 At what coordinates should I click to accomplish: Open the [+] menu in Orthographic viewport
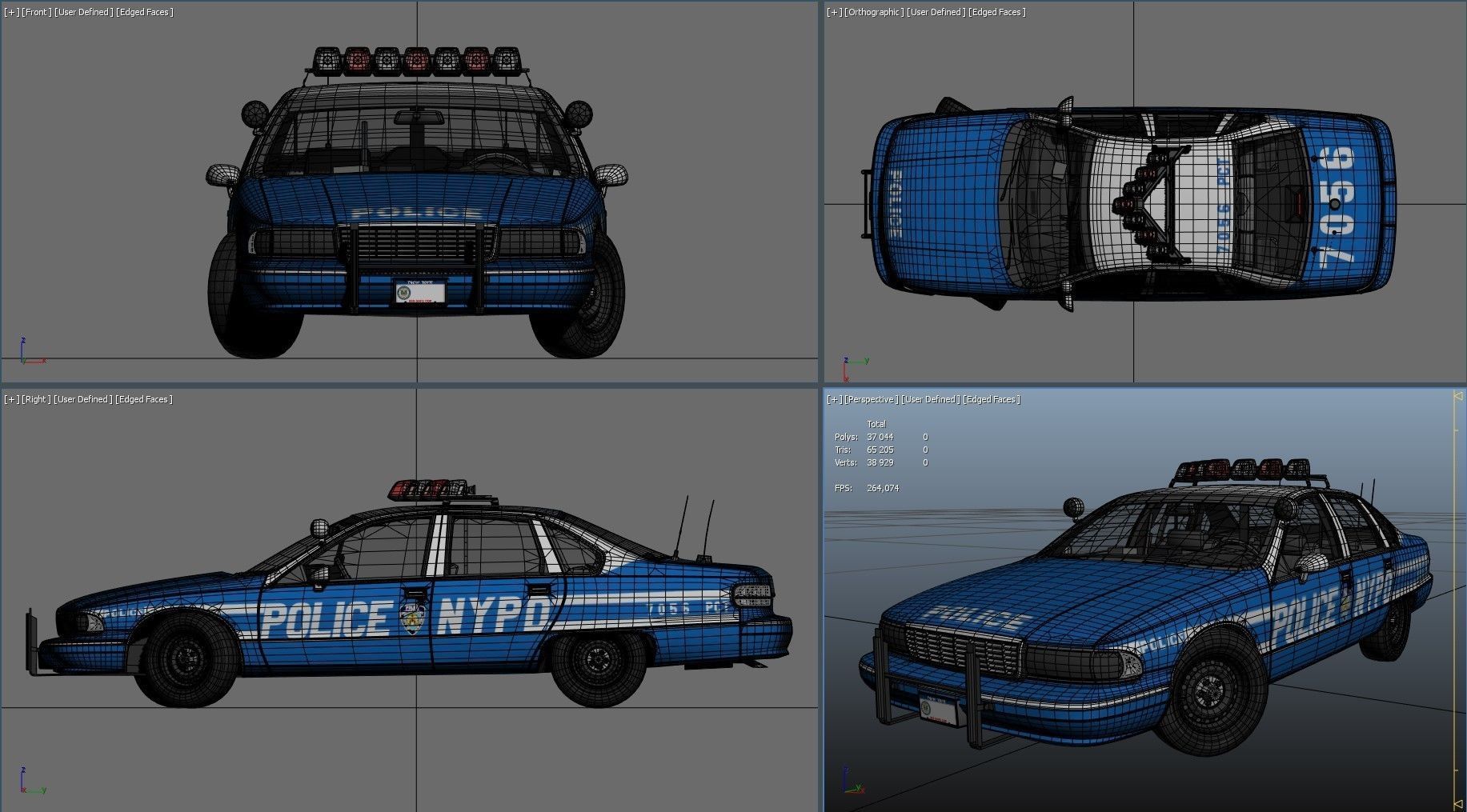[835, 12]
